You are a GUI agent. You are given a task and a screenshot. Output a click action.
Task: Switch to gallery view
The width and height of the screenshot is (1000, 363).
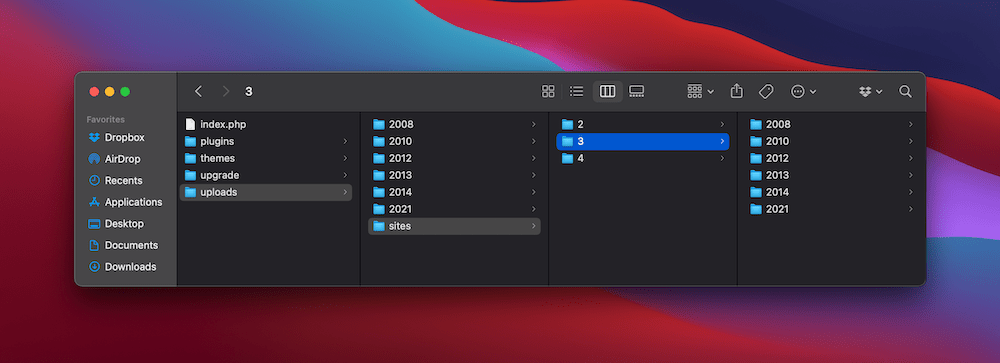pyautogui.click(x=636, y=91)
